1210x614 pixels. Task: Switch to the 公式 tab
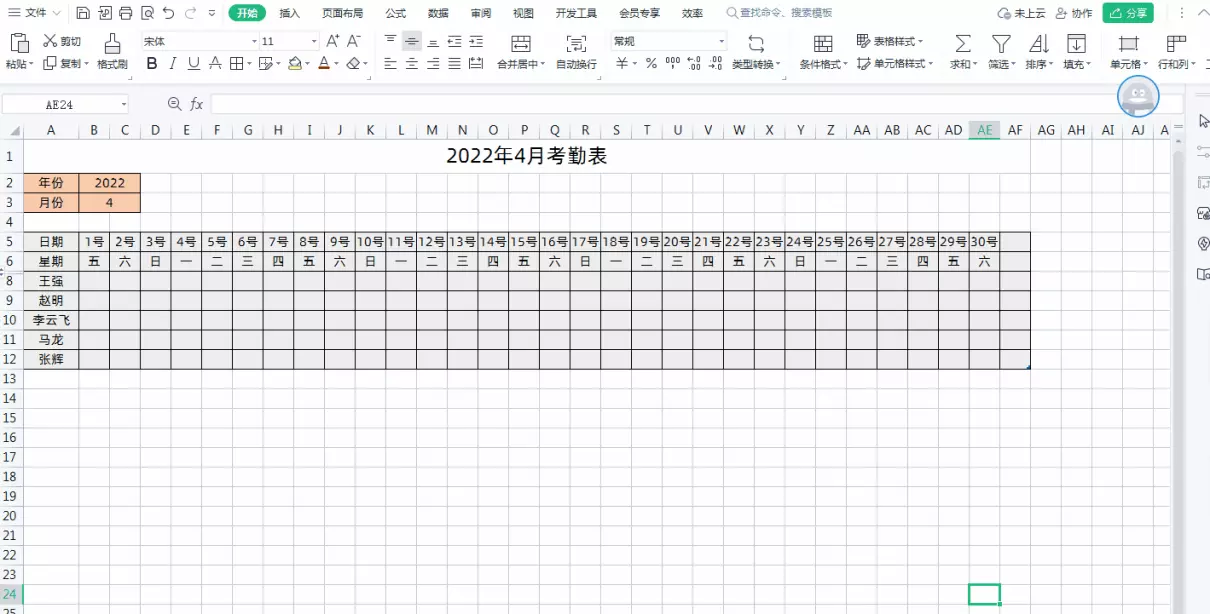click(x=395, y=13)
